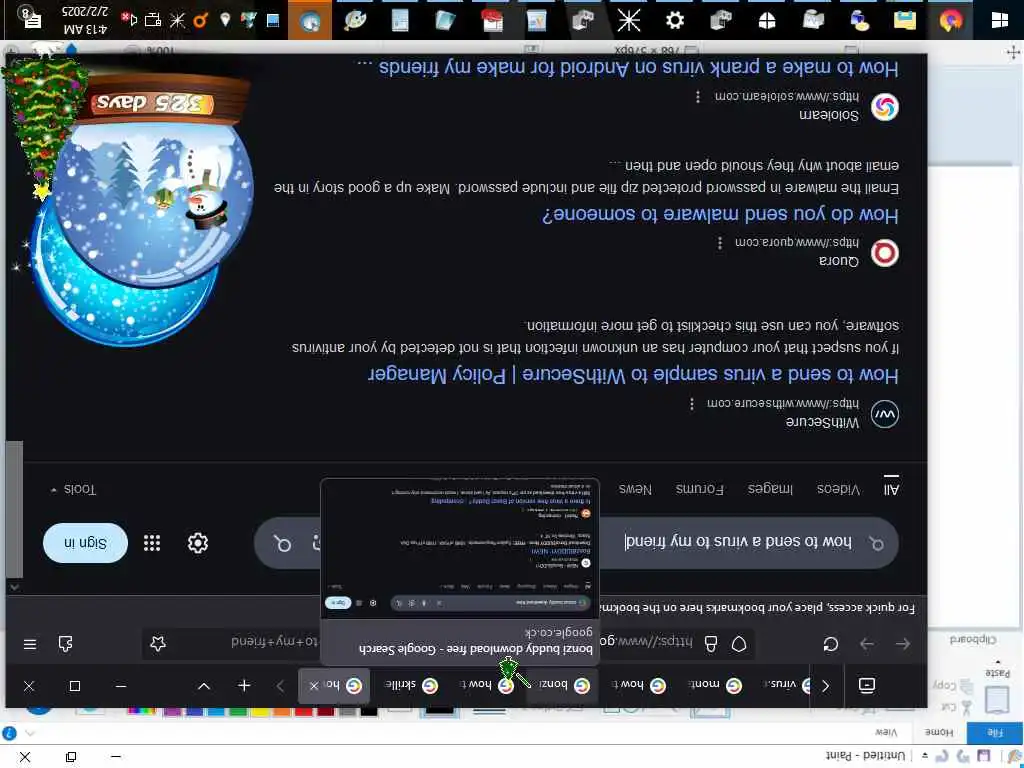Open the Google apps grid icon
Image resolution: width=1024 pixels, height=768 pixels.
[x=152, y=543]
